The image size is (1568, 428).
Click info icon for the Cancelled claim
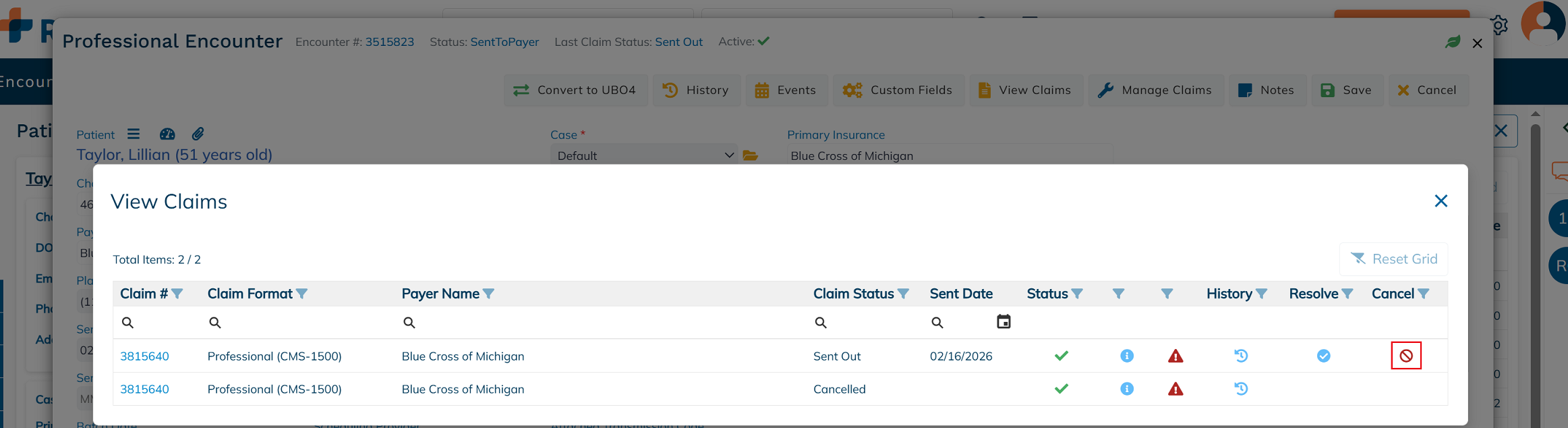1126,389
